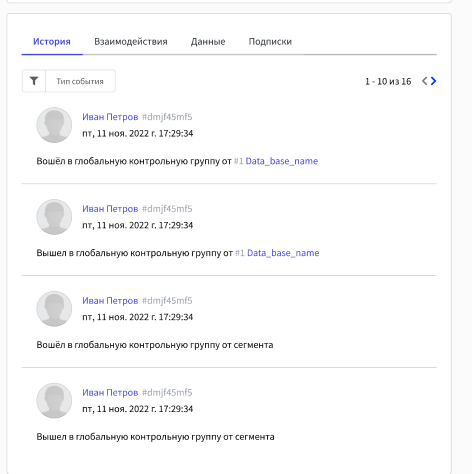Viewport: 472px width, 474px height.
Task: Open Иван Петров link in second entry
Action: pos(110,209)
